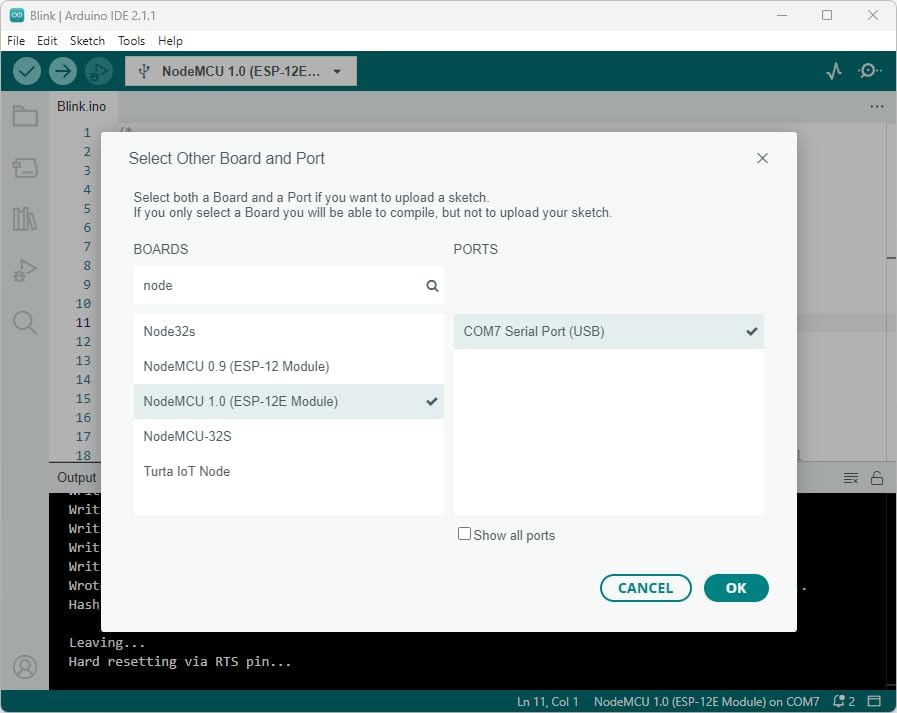897x713 pixels.
Task: Open the File menu
Action: tap(16, 41)
